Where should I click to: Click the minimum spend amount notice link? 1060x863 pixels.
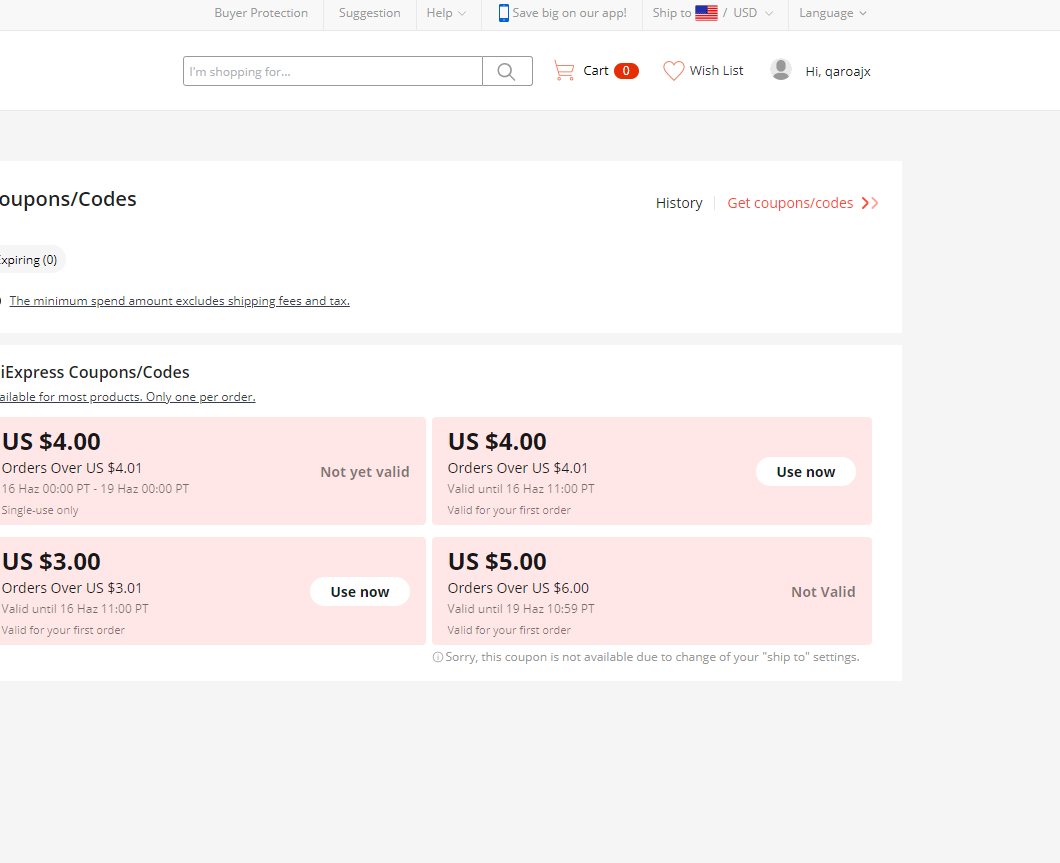coord(180,301)
